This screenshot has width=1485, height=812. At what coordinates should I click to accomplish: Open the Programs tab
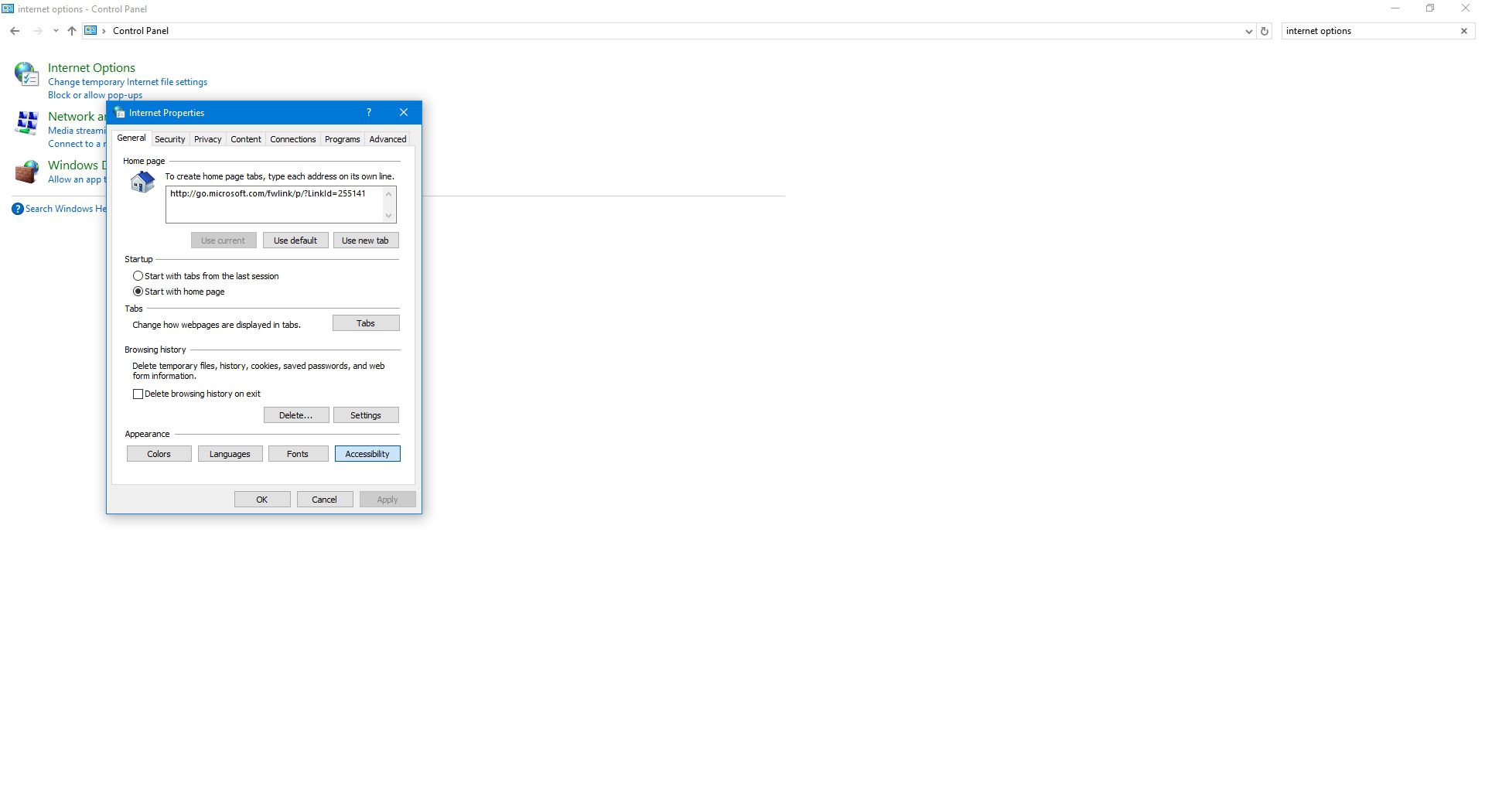343,139
